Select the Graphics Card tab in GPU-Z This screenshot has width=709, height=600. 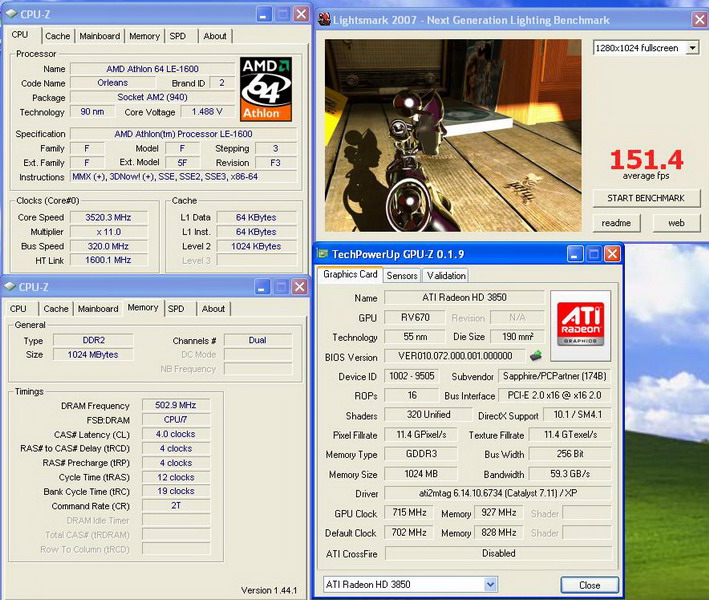[350, 274]
